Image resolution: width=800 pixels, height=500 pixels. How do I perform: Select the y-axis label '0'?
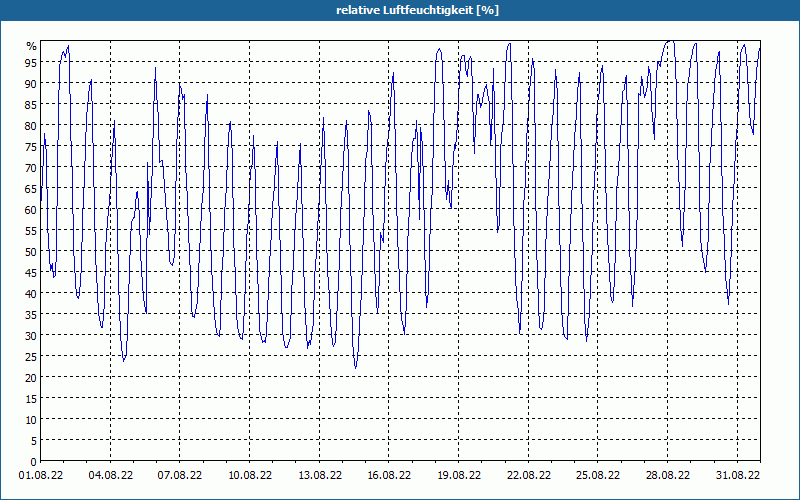point(34,462)
